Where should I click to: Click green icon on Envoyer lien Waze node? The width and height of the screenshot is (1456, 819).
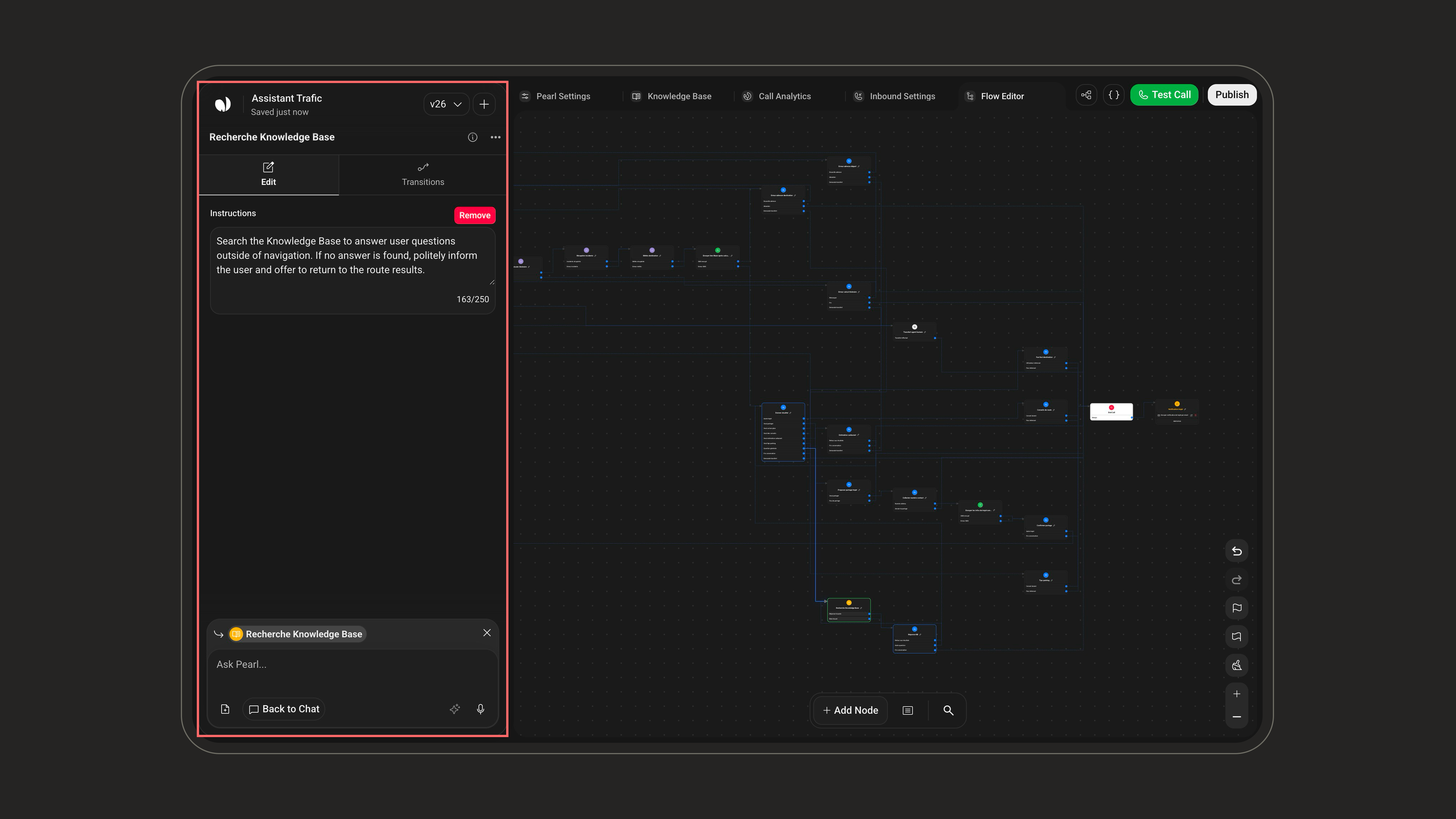[x=717, y=250]
